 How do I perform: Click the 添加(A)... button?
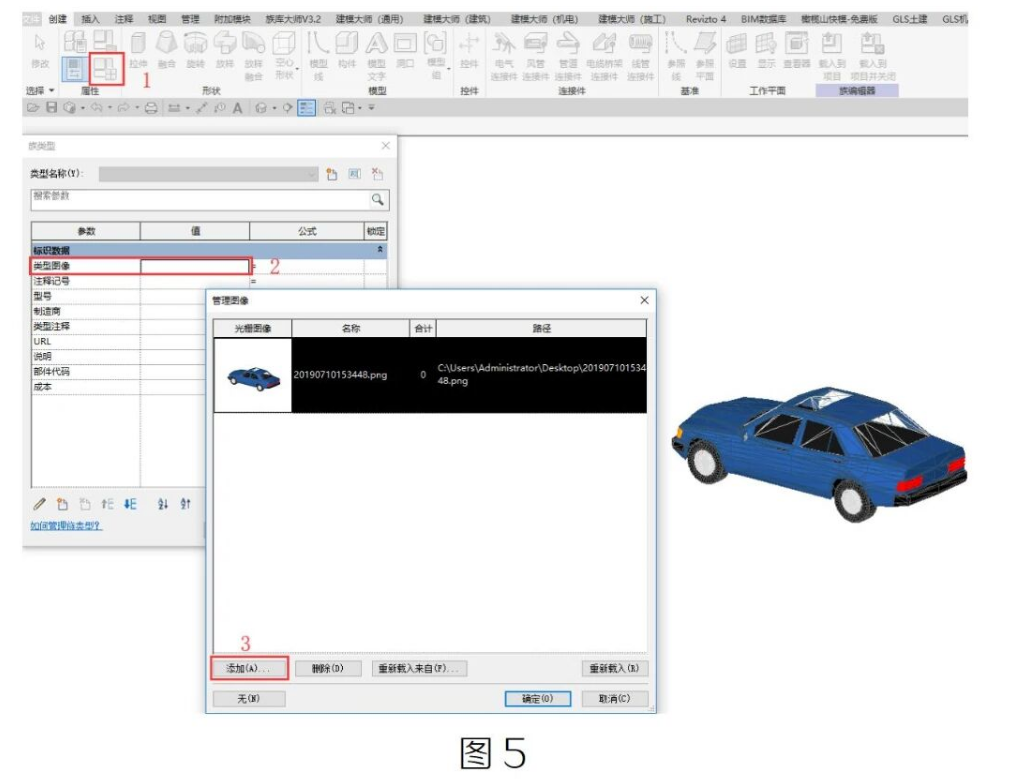click(x=250, y=668)
